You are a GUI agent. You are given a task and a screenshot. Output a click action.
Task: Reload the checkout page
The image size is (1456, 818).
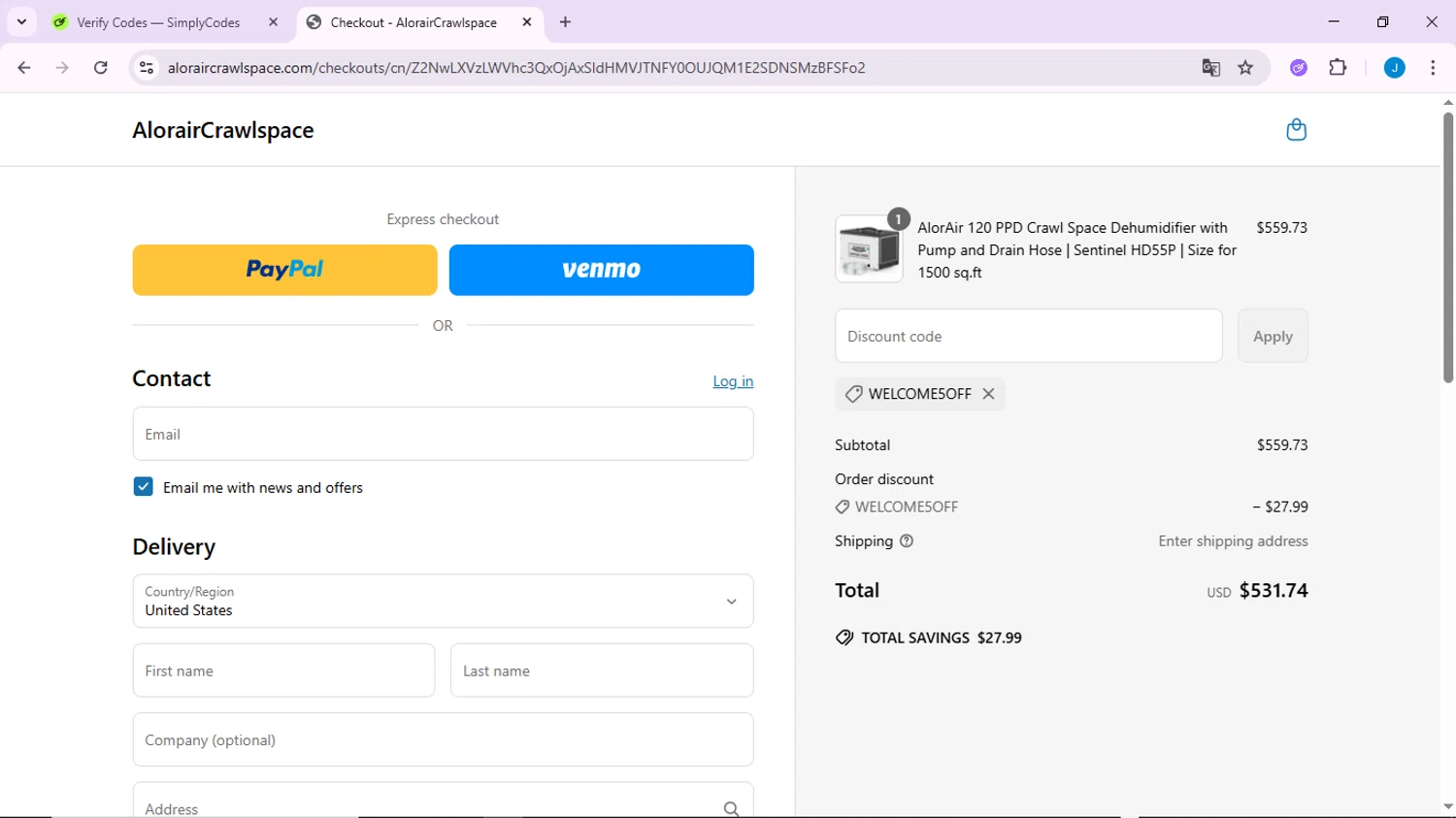(100, 68)
